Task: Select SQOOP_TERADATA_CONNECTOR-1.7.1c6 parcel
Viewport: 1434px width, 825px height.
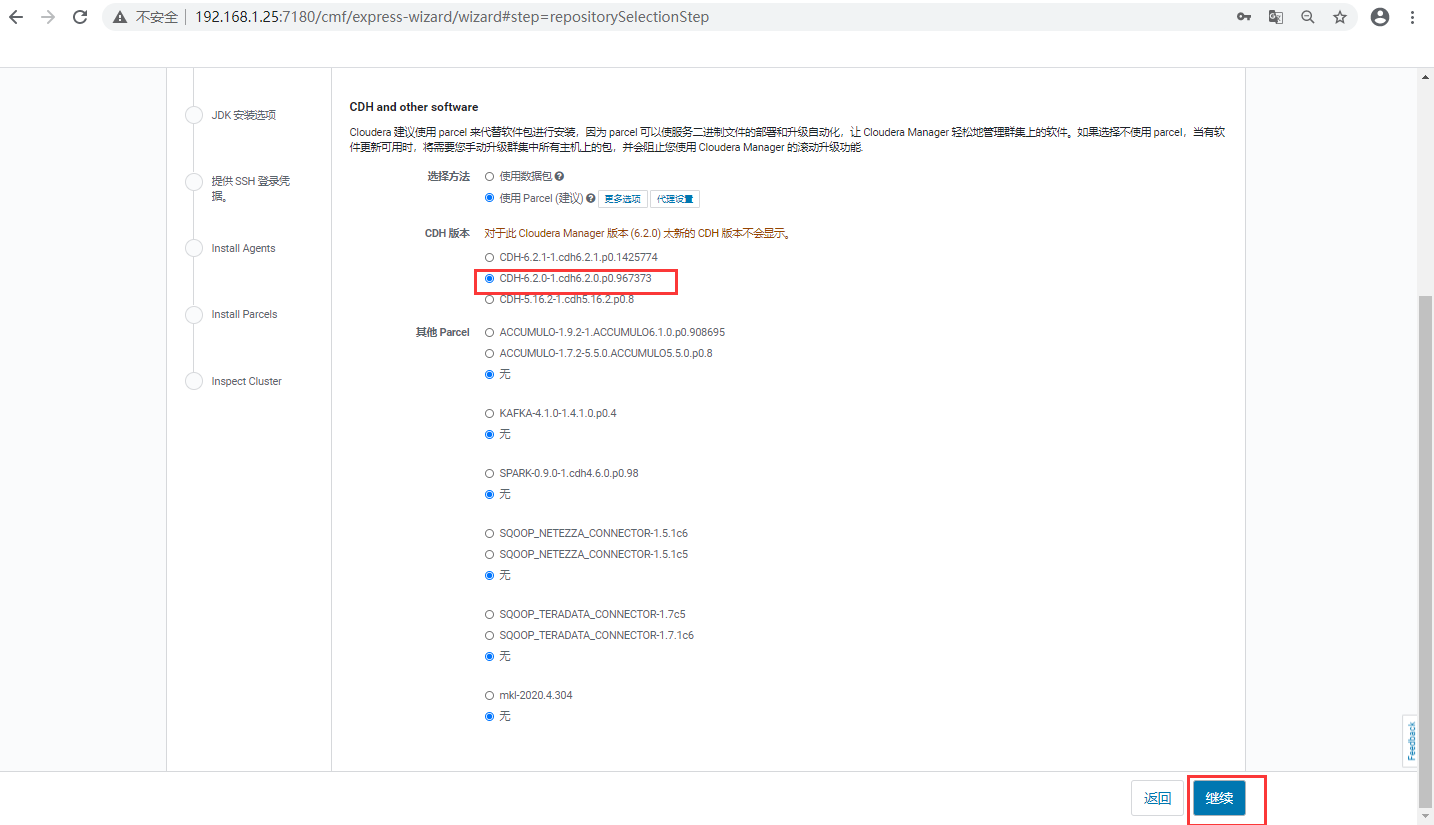Action: 489,635
